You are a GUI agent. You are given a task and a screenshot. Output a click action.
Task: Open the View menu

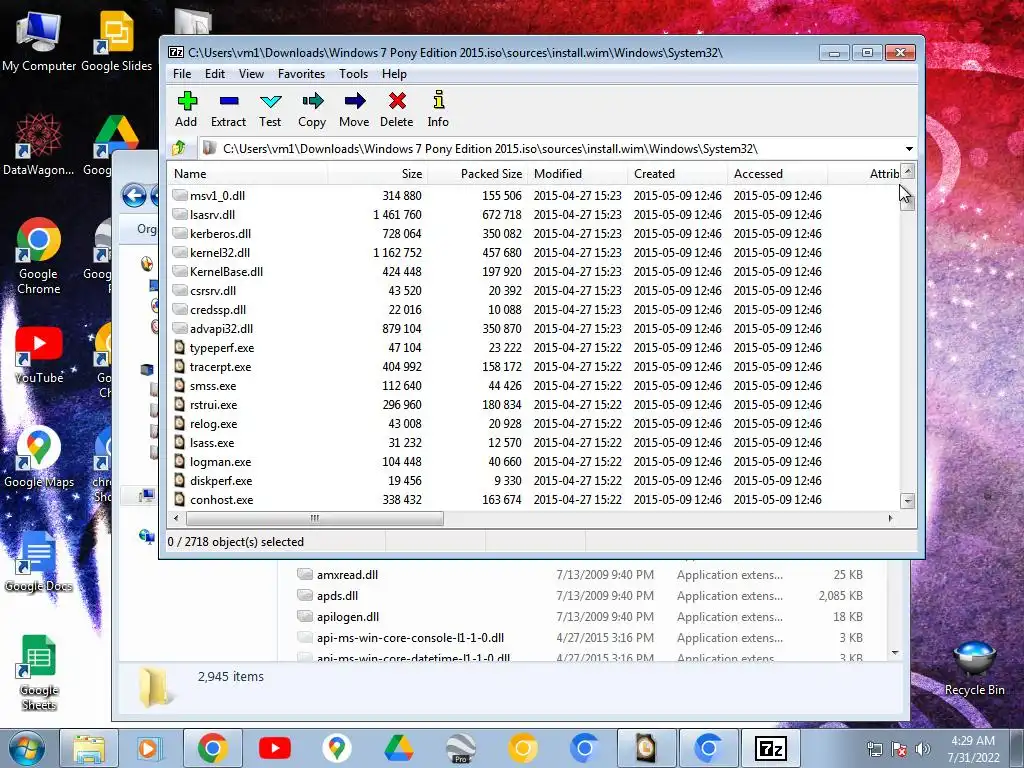point(251,74)
